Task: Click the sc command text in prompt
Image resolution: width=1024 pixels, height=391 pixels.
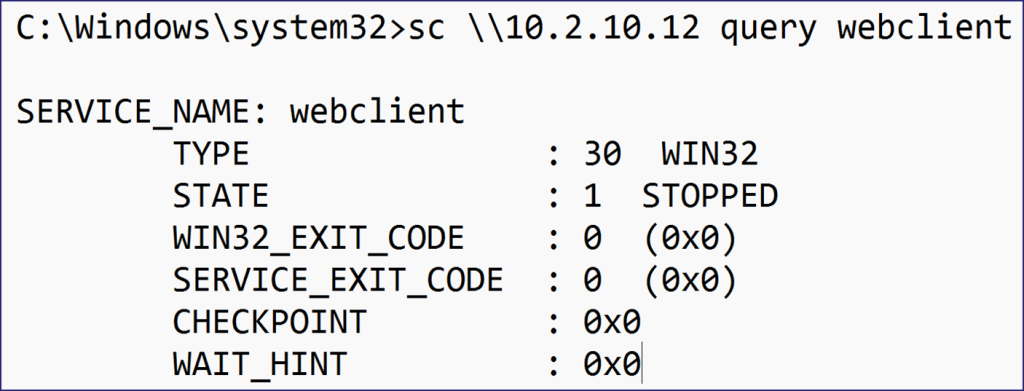Action: [425, 30]
